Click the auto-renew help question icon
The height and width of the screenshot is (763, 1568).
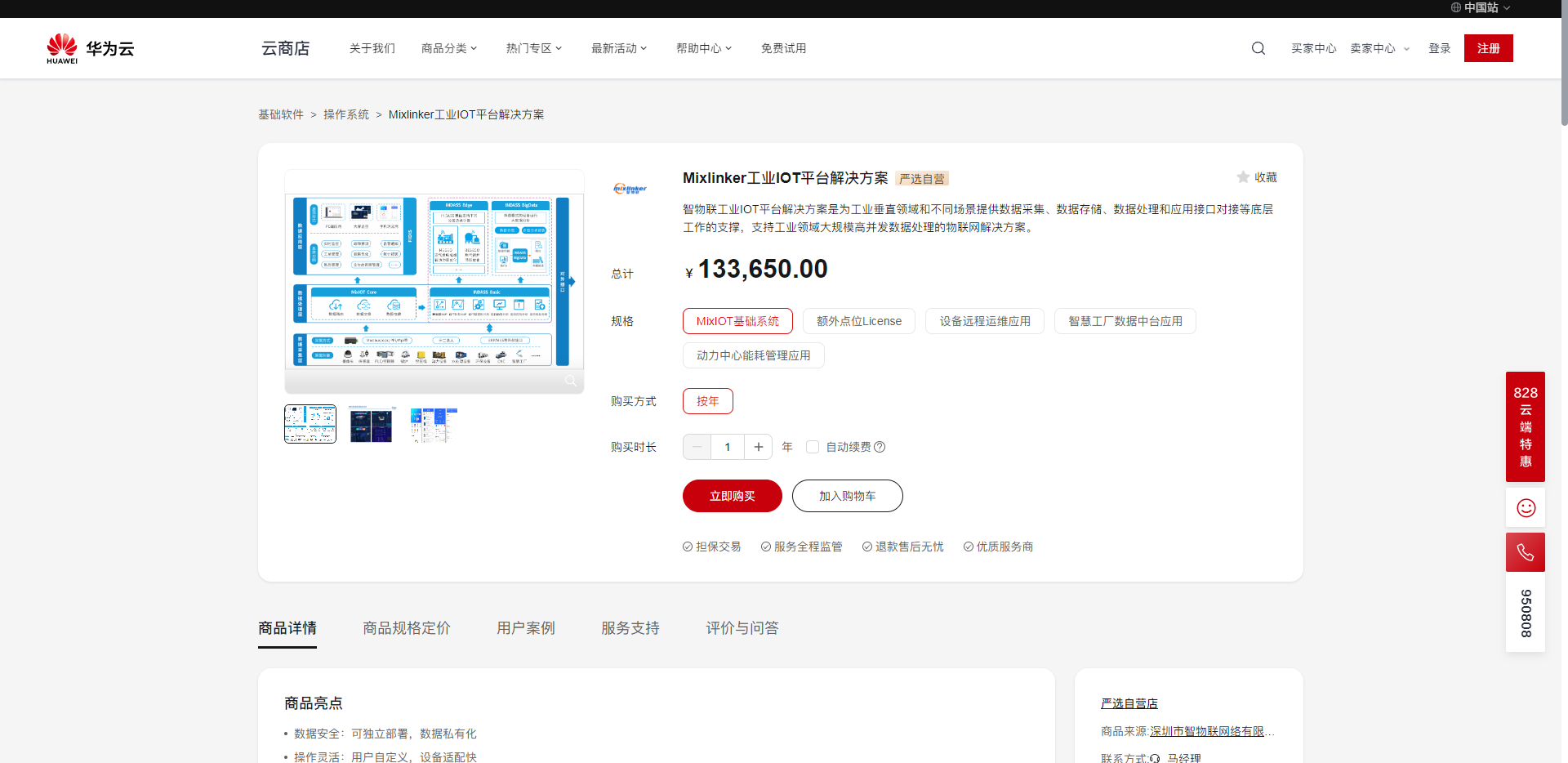(x=880, y=447)
